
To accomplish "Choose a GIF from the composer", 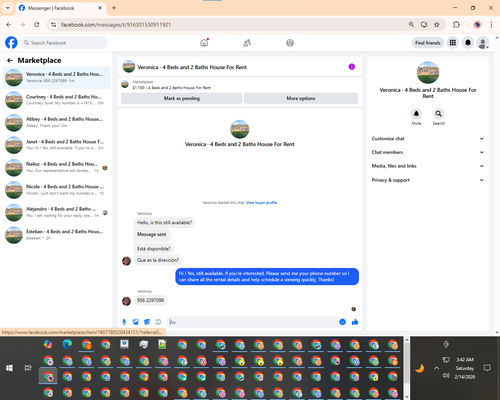I will click(158, 322).
